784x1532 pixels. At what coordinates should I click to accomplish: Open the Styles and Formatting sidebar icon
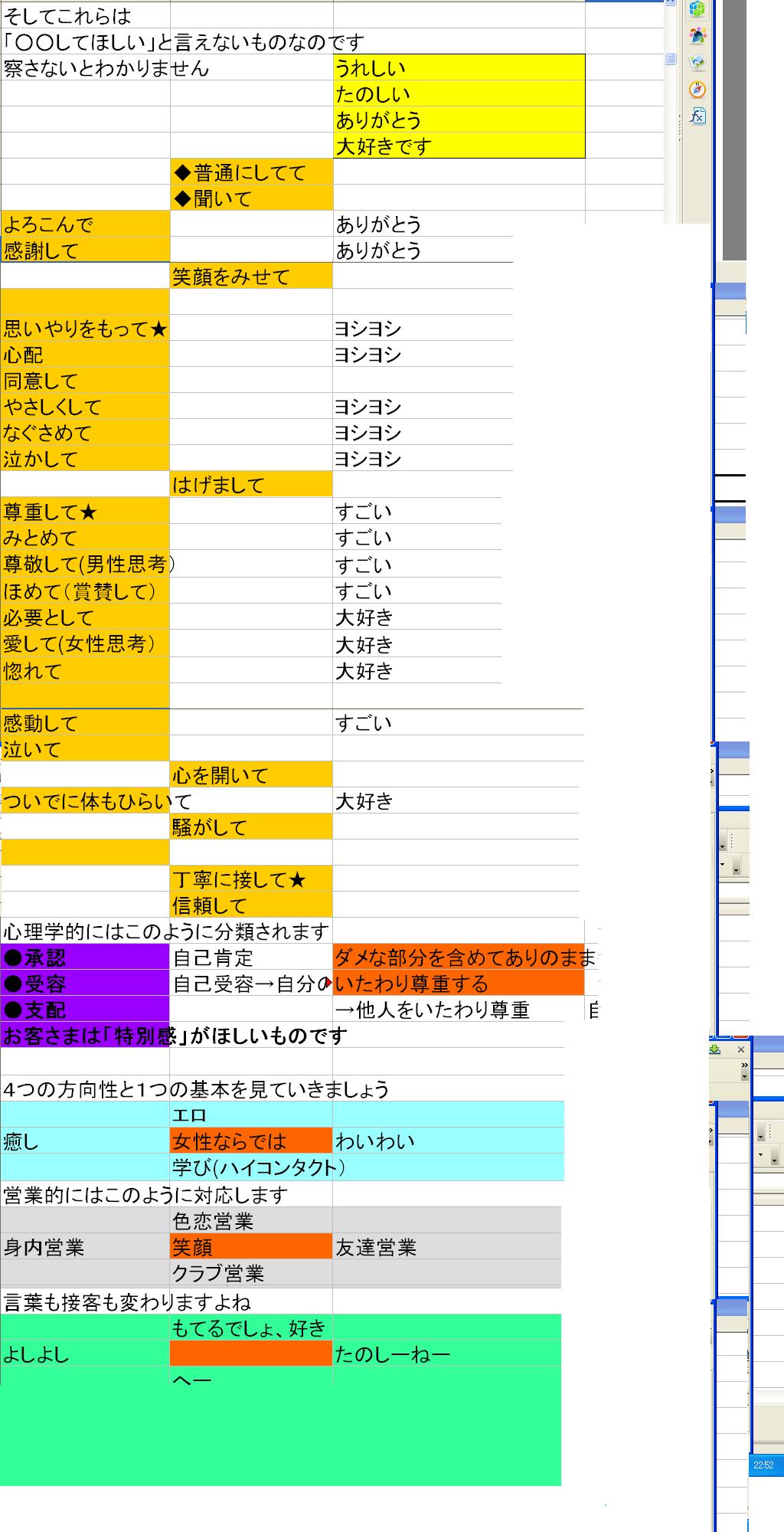pyautogui.click(x=697, y=35)
